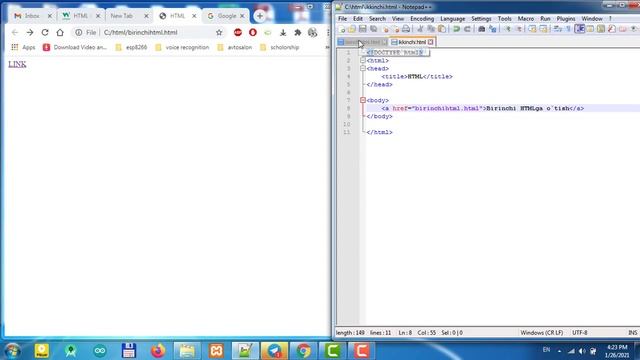Open the Chrome Extensions puzzle icon
The image size is (640, 360).
click(x=298, y=32)
